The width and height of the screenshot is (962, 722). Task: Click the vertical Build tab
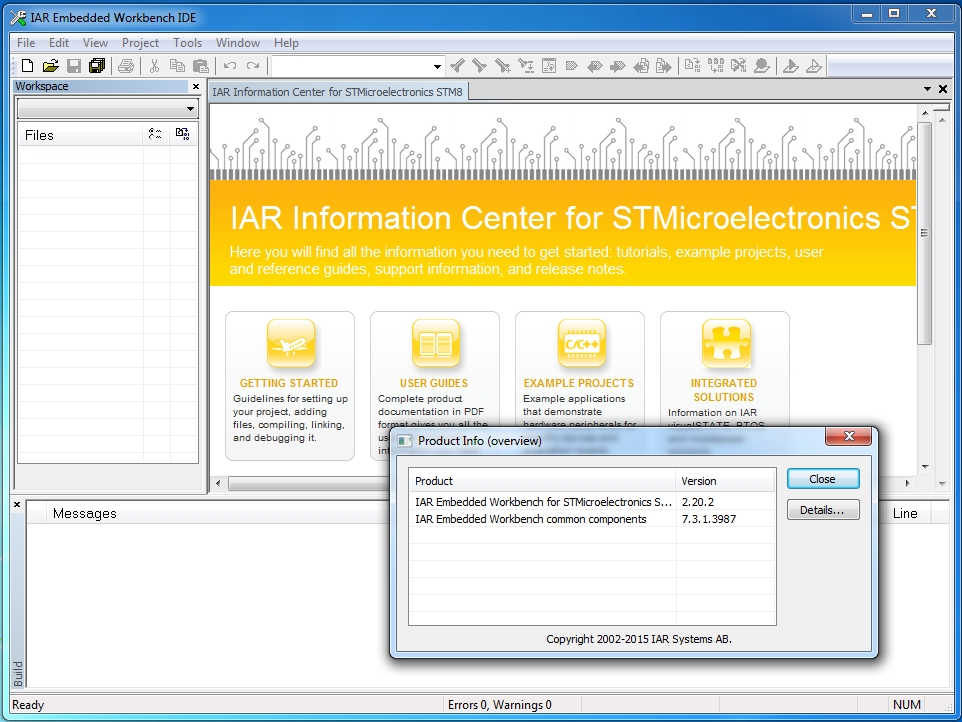pos(18,674)
